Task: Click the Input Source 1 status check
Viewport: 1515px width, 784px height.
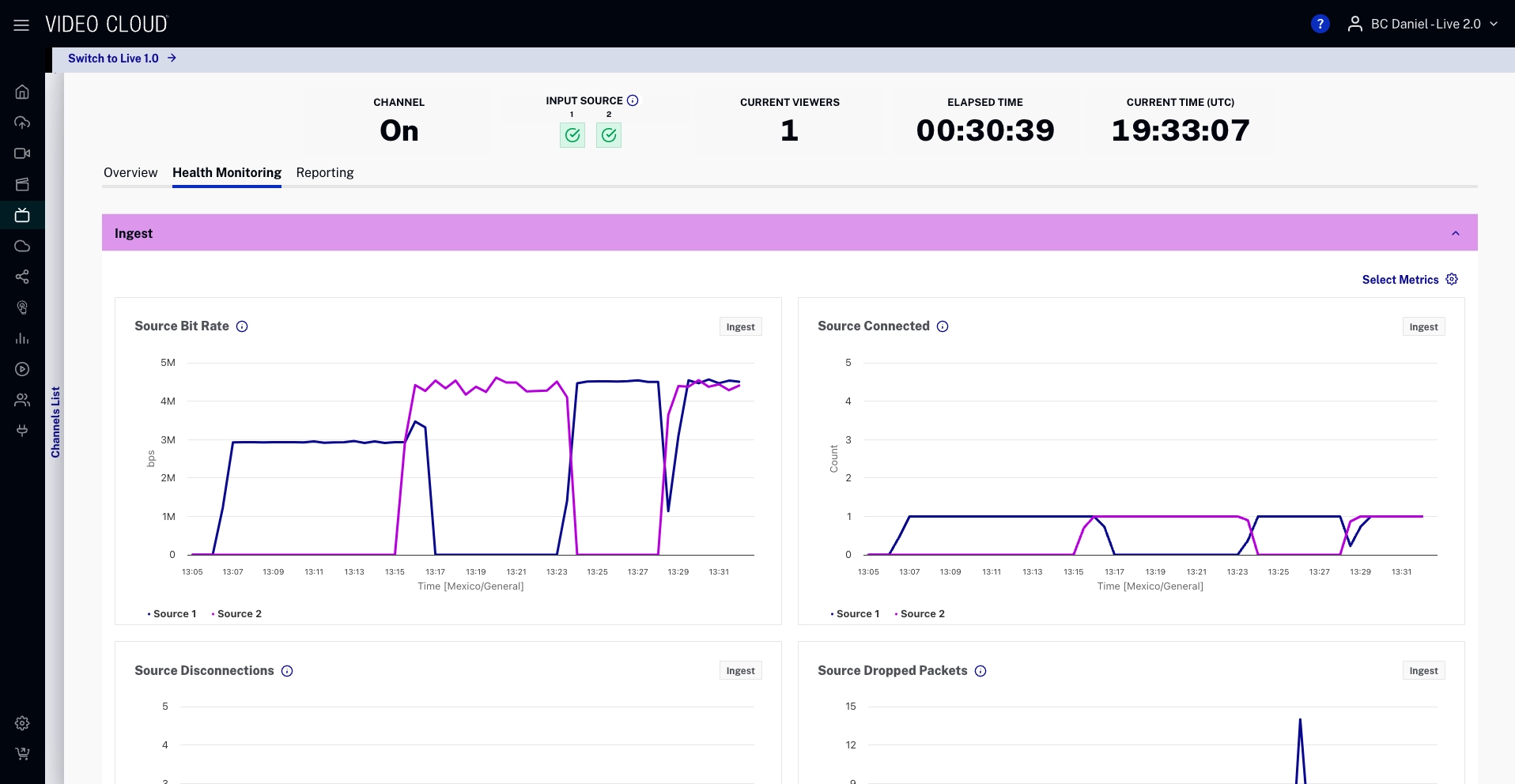Action: (572, 135)
